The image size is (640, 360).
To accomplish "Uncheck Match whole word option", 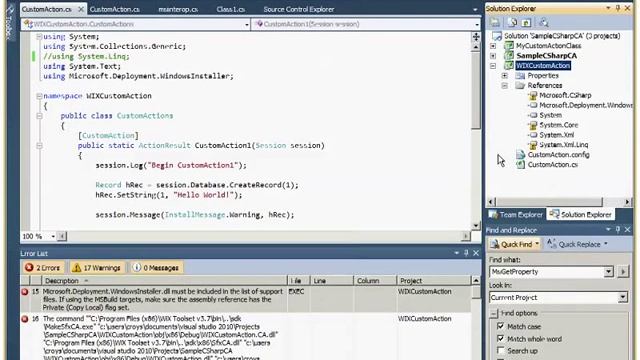I will tap(500, 338).
